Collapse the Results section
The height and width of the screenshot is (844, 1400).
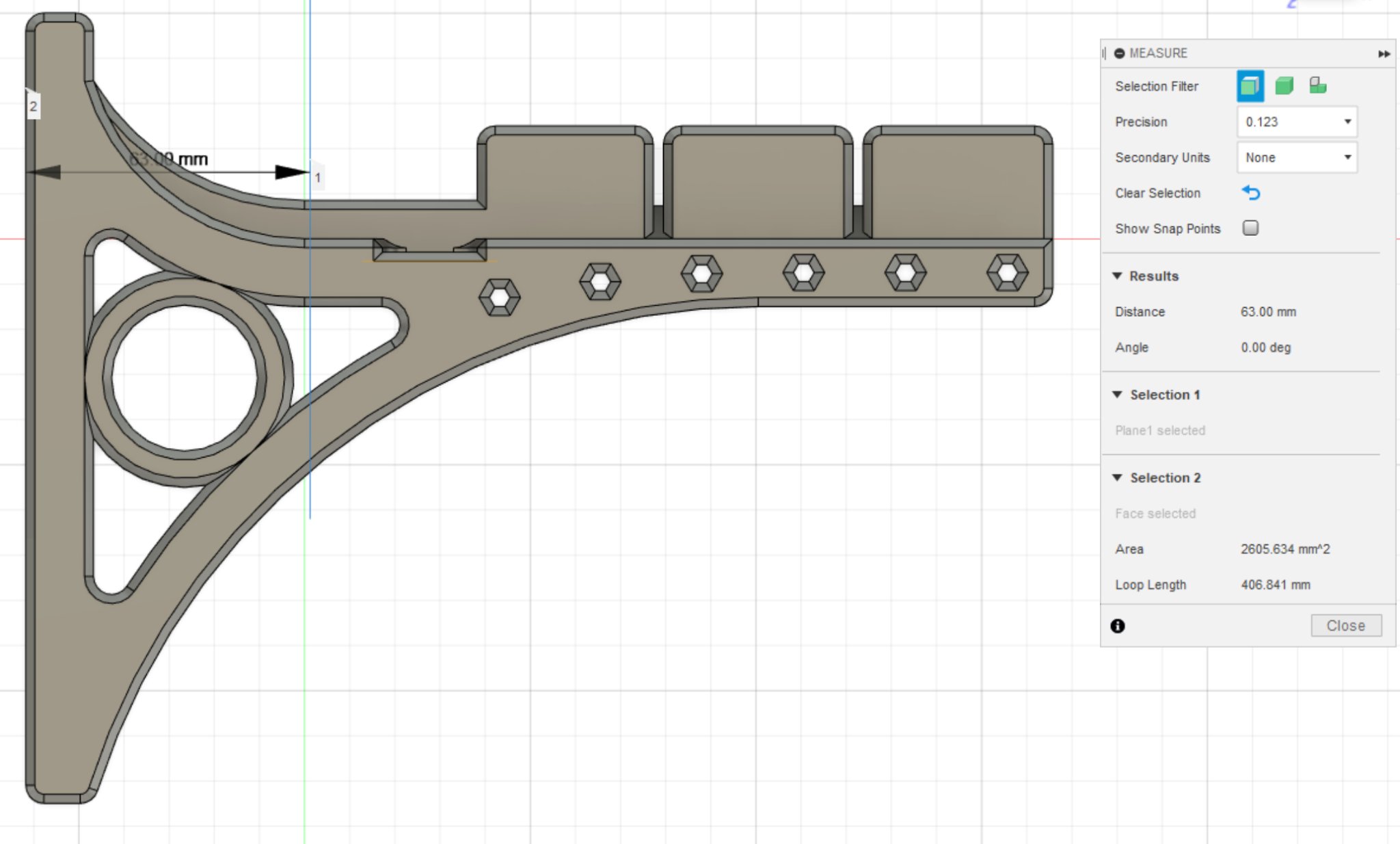[x=1117, y=276]
